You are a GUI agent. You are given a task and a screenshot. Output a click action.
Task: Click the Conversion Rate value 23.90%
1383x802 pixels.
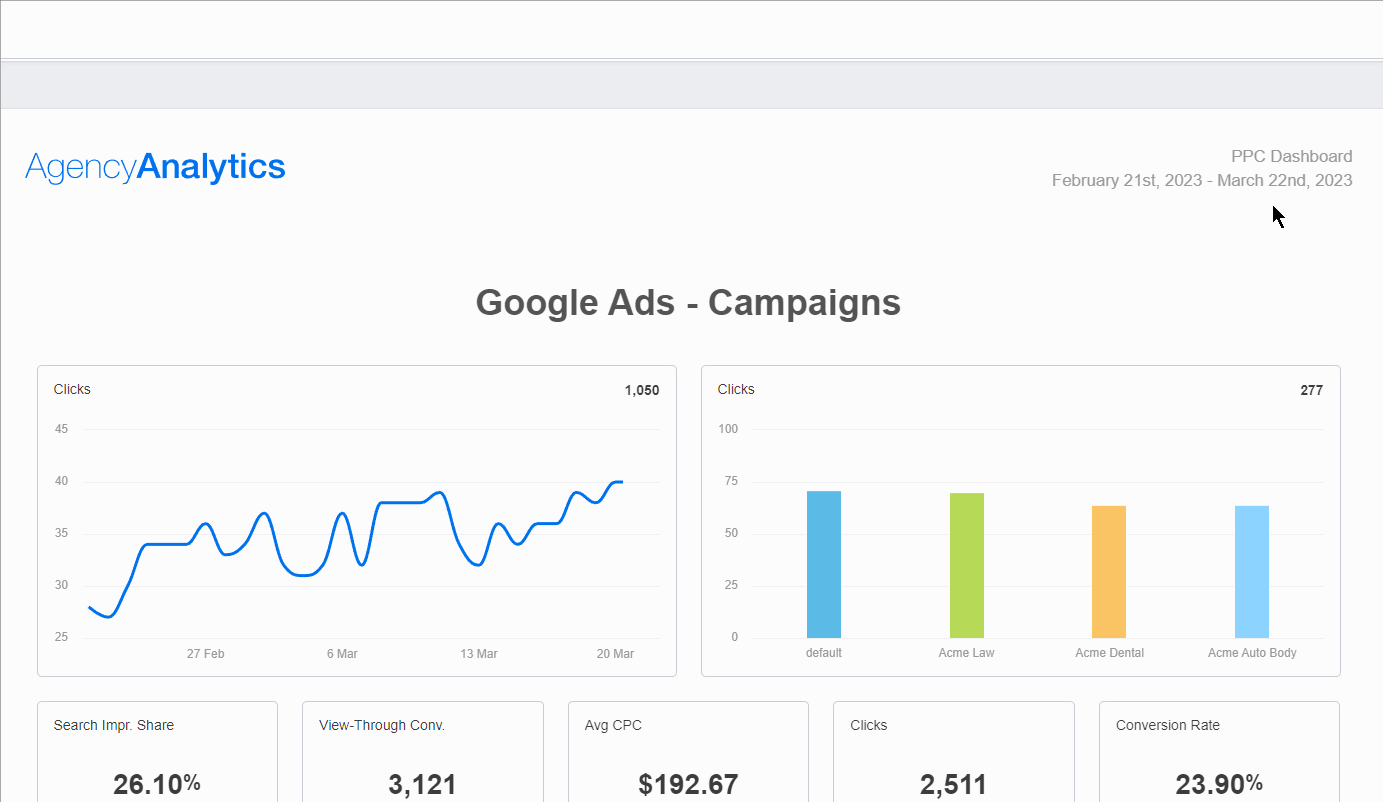(1218, 785)
